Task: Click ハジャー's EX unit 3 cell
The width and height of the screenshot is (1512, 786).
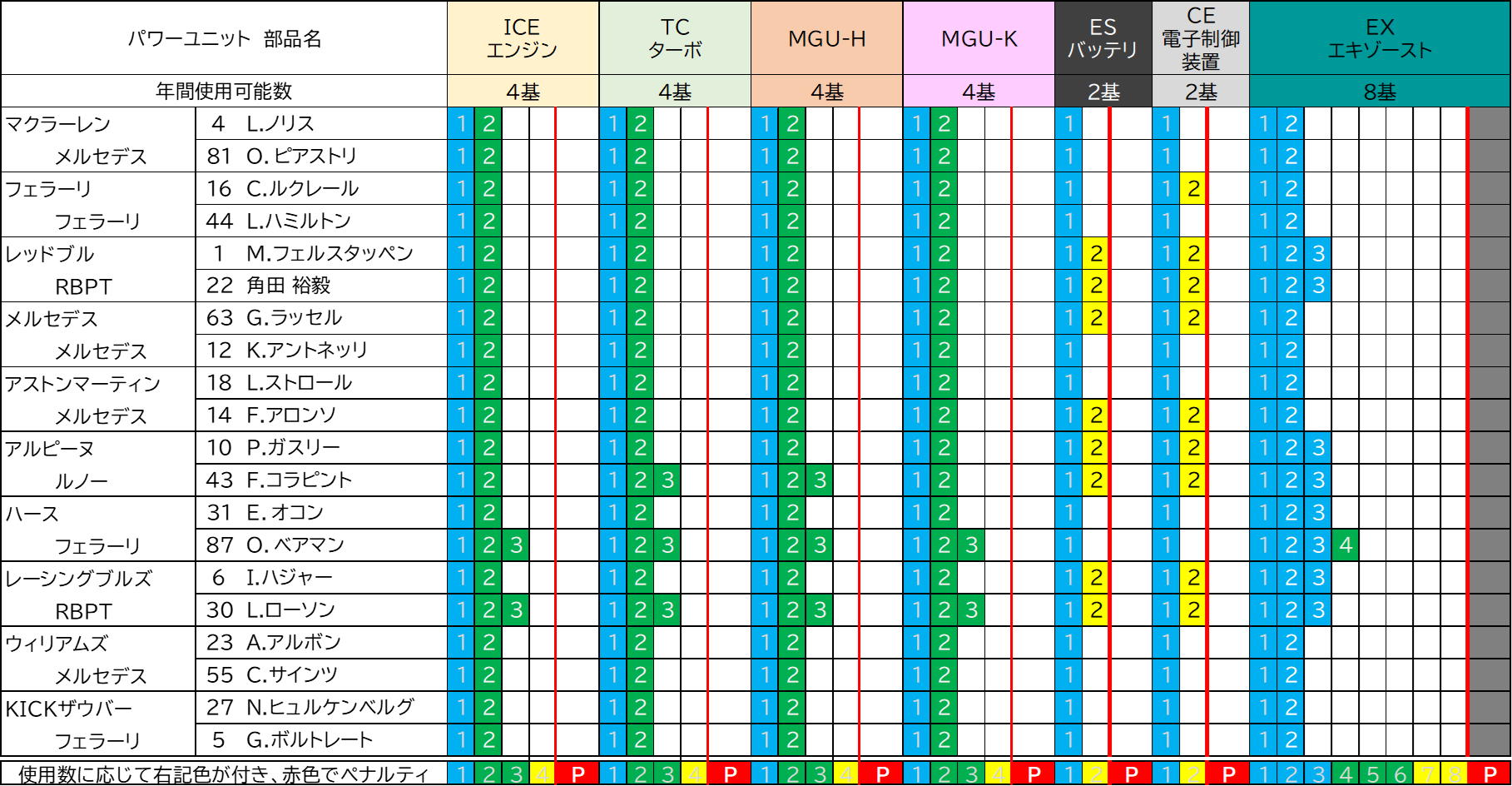Action: pos(1318,578)
